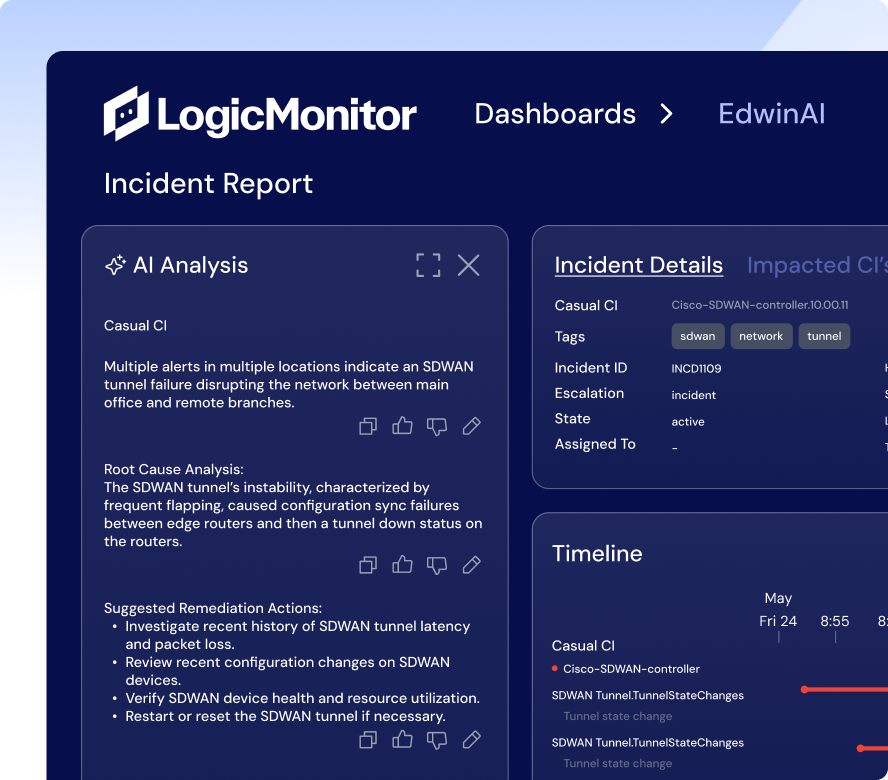Thumbs down the Casual CI summary
Viewport: 888px width, 780px height.
click(437, 427)
